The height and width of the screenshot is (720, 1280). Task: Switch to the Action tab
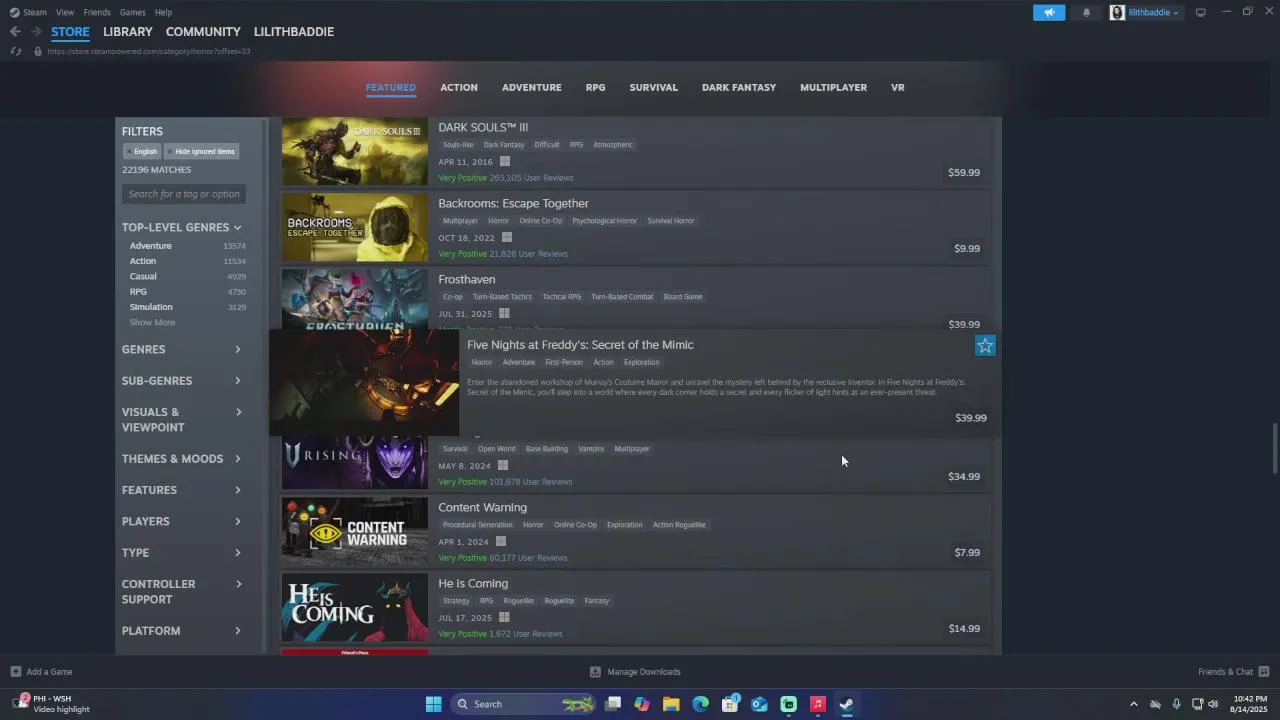point(459,88)
